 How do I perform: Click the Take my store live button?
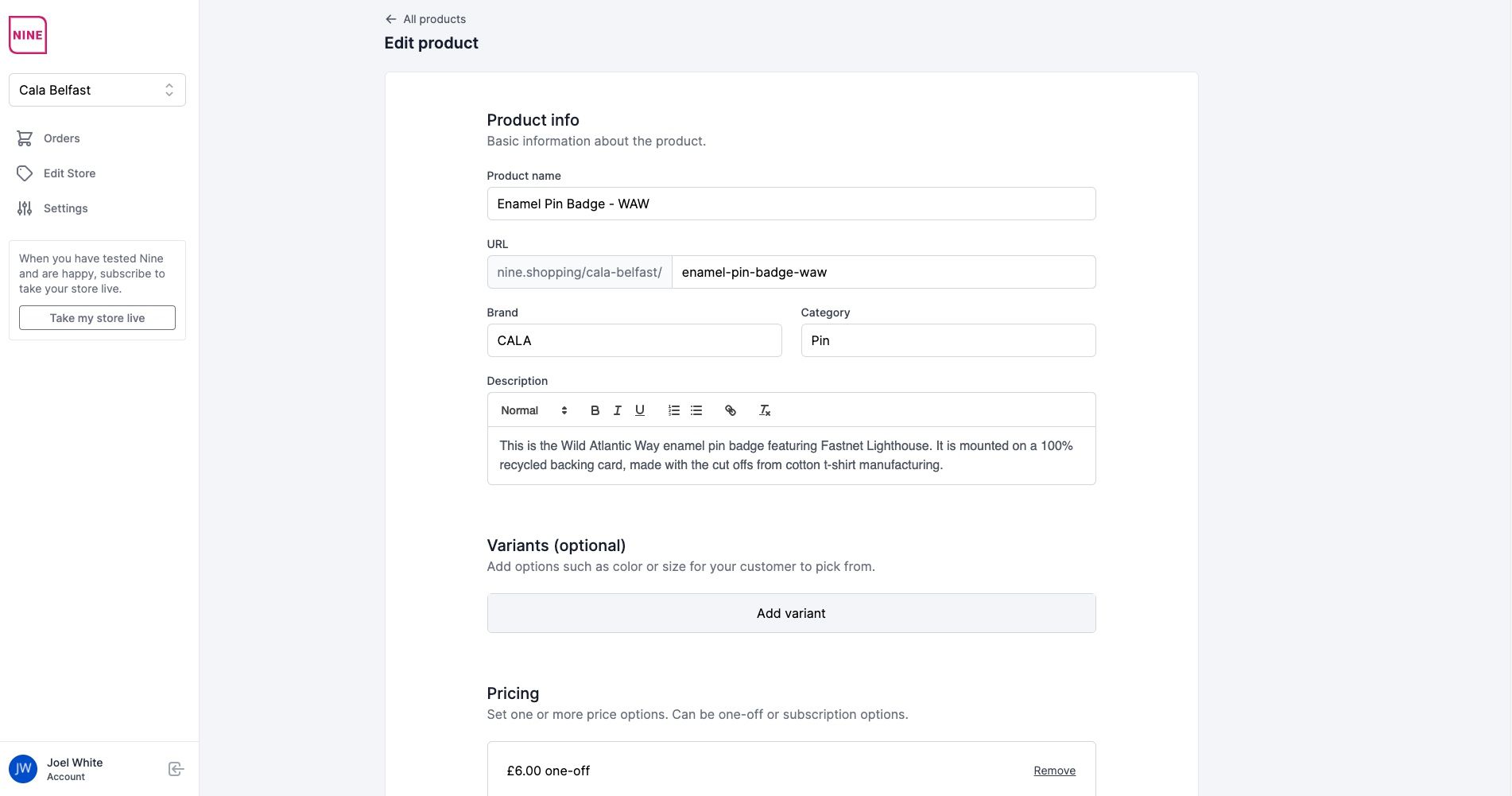click(97, 318)
